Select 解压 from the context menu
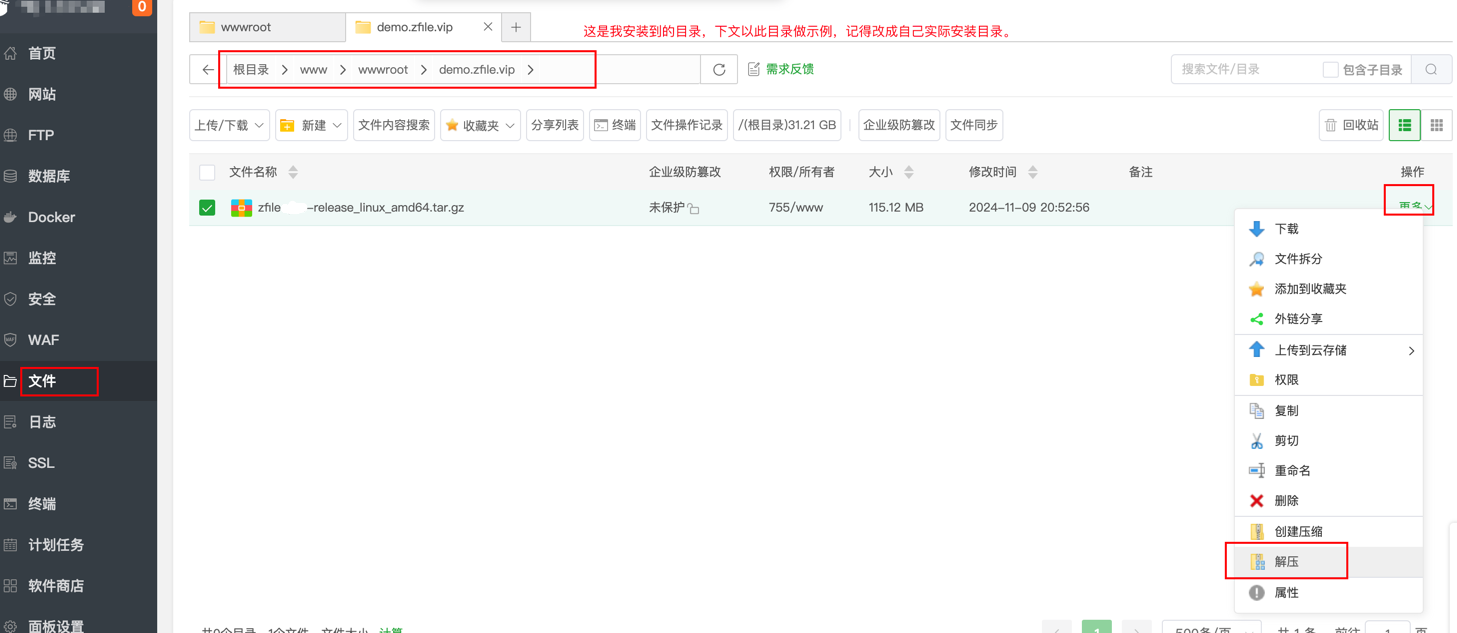This screenshot has width=1457, height=633. pyautogui.click(x=1286, y=562)
